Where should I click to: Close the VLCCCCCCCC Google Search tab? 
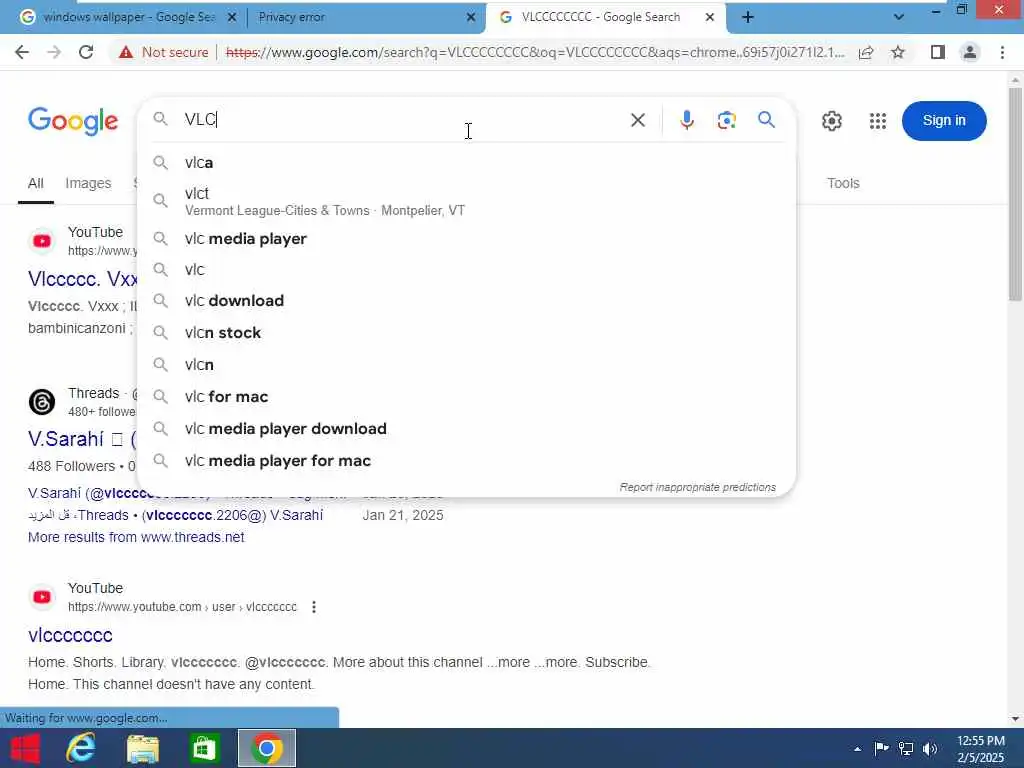click(x=710, y=17)
